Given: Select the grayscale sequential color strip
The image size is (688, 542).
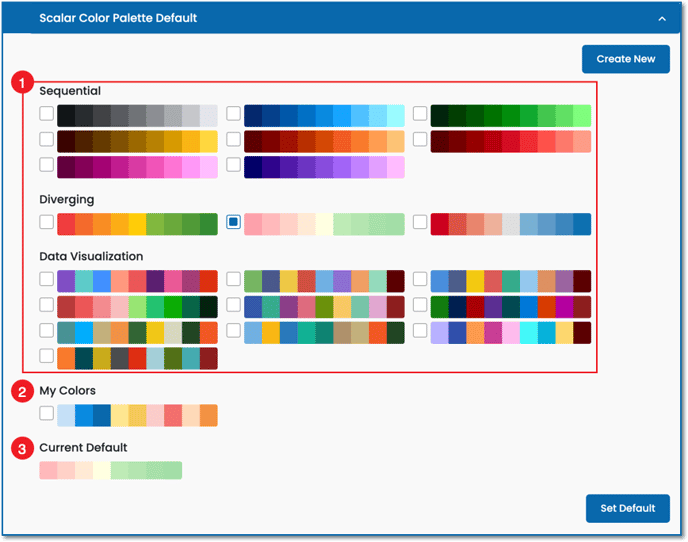Looking at the screenshot, I should [137, 116].
